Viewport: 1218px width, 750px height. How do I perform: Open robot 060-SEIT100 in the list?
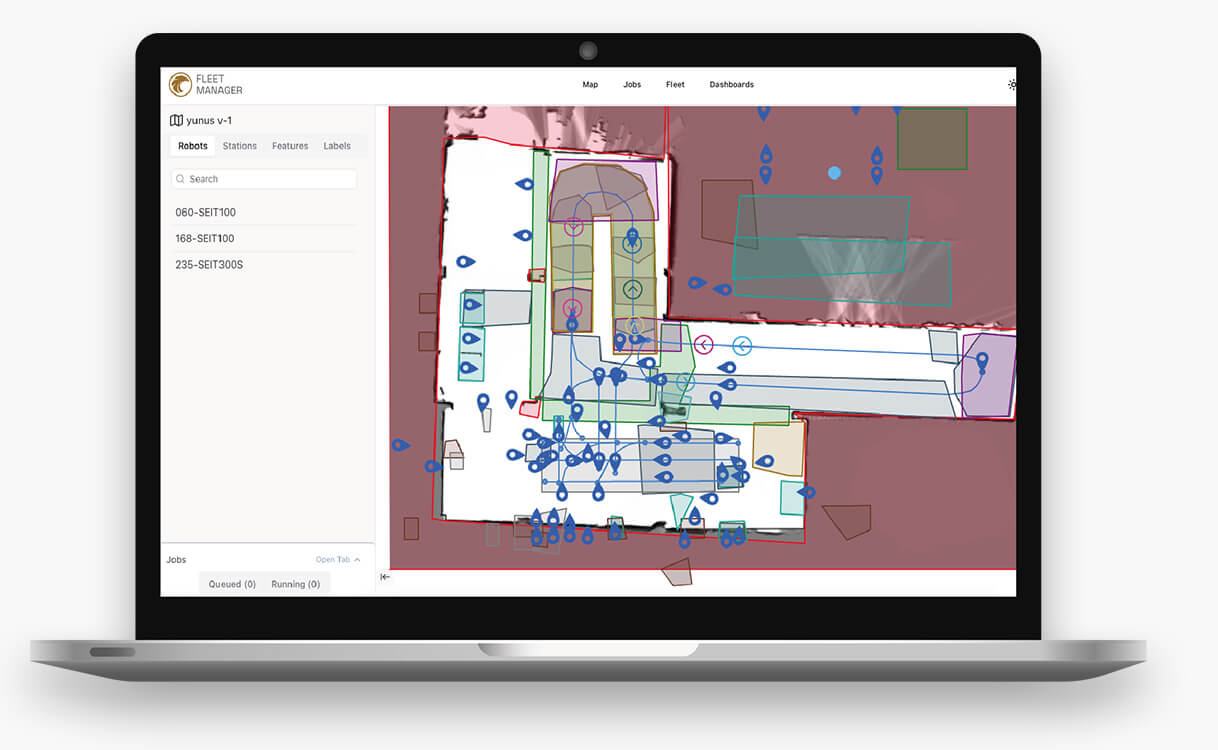click(x=205, y=212)
